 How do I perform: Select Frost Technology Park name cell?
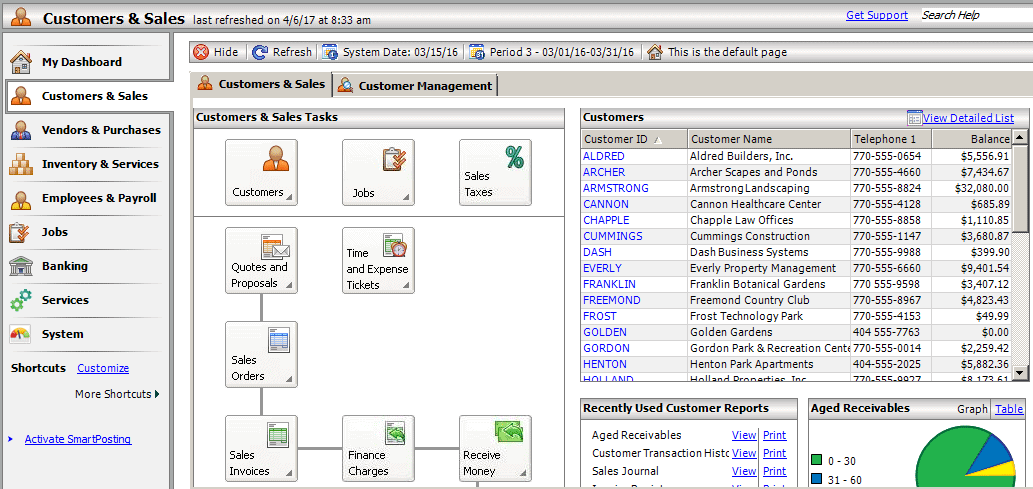click(x=769, y=316)
